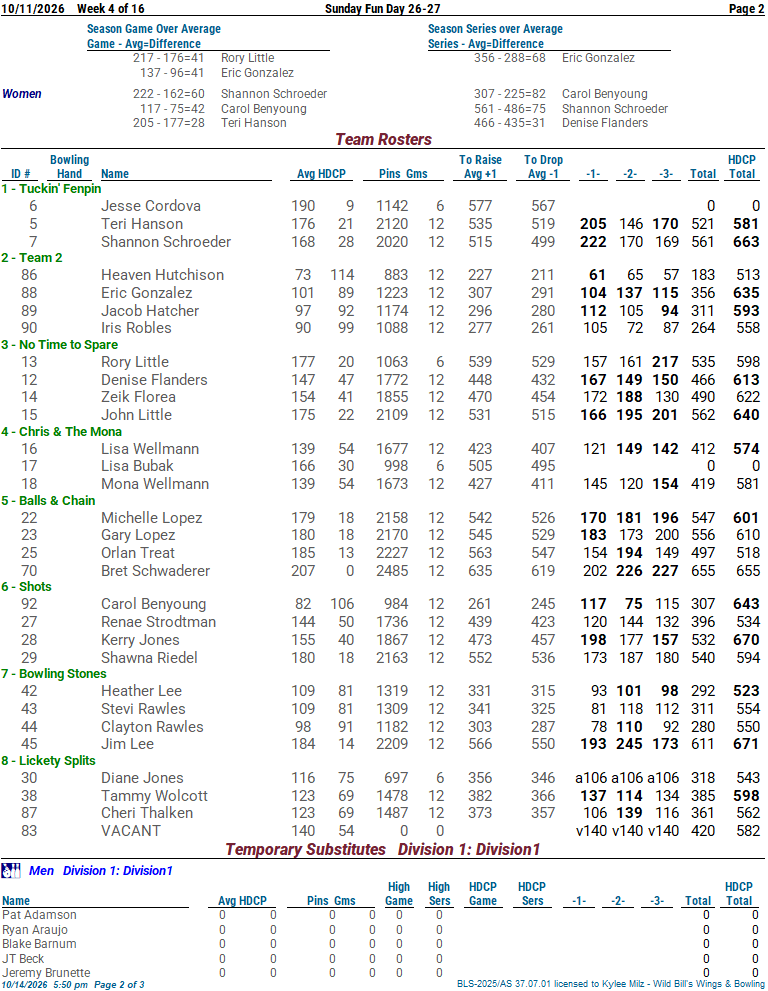This screenshot has width=768, height=991.
Task: Select the Team Rosters section title
Action: click(383, 139)
